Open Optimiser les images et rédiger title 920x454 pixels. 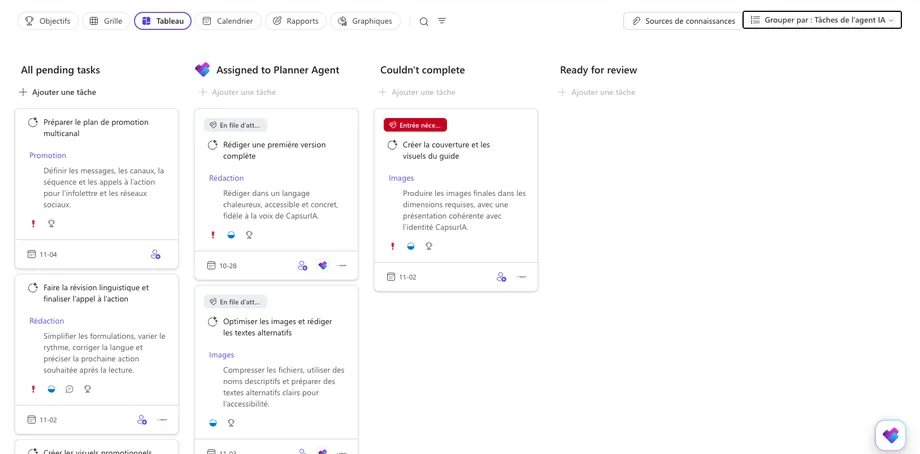pos(278,327)
